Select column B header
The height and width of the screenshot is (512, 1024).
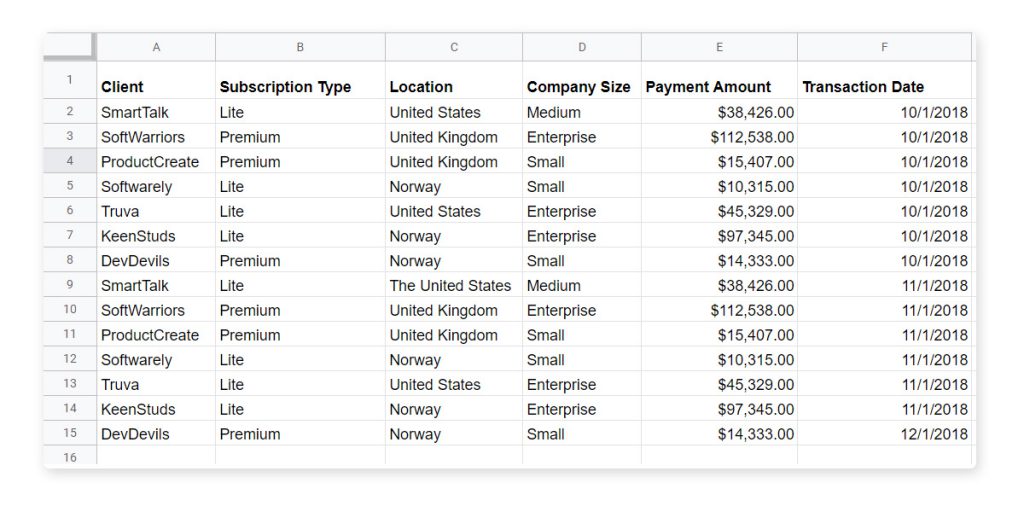(x=300, y=47)
